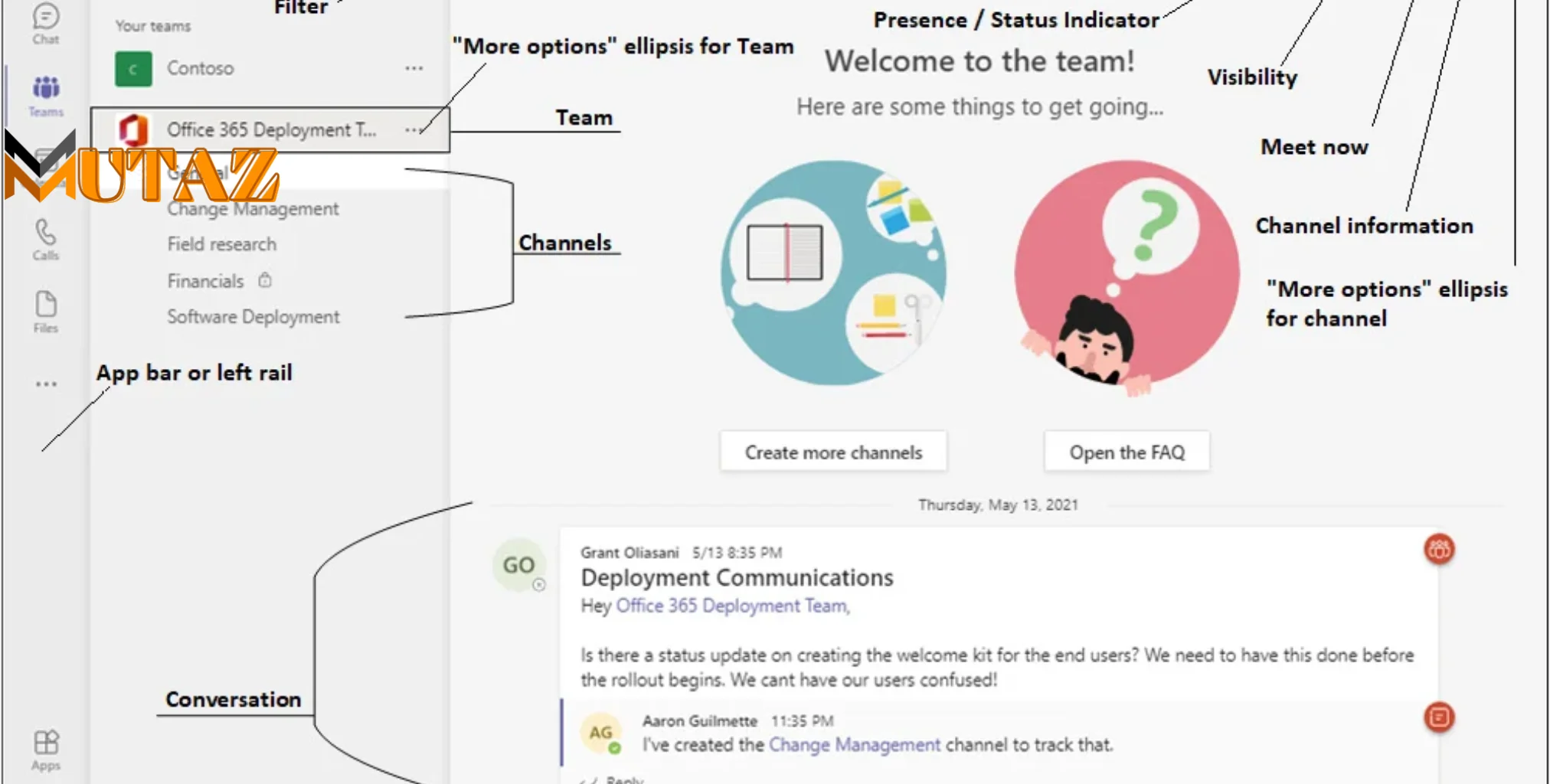Click Your teams heading
The height and width of the screenshot is (784, 1550).
pos(153,26)
